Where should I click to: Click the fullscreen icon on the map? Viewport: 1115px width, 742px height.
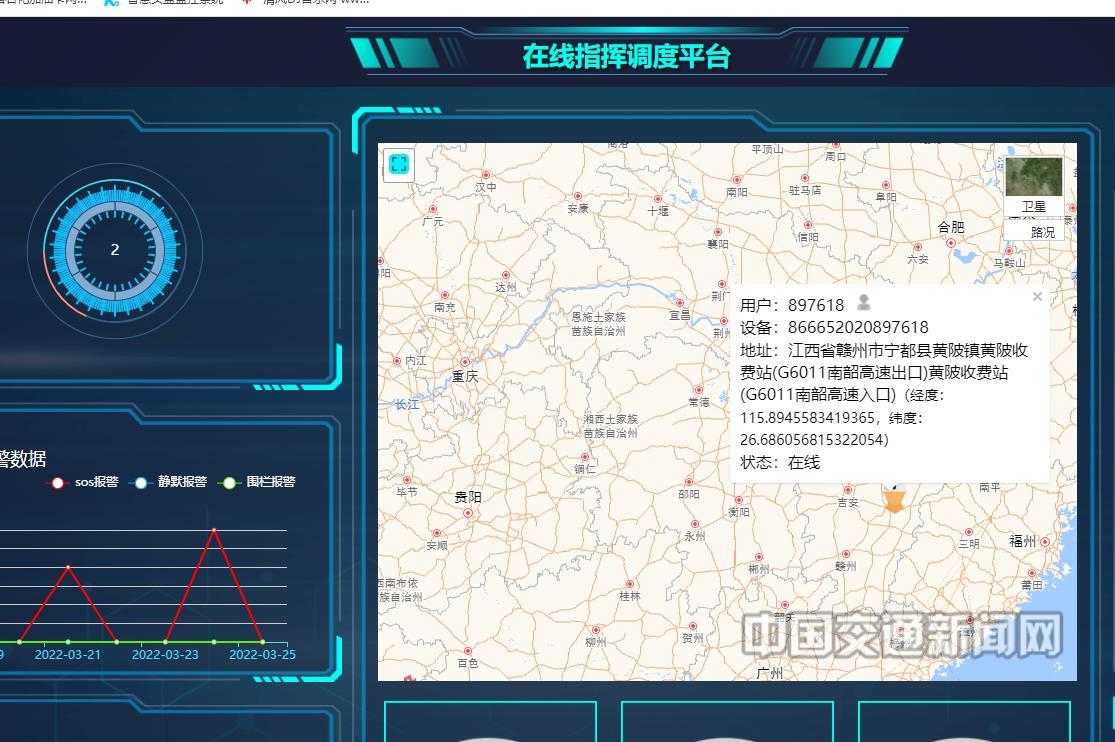click(398, 164)
